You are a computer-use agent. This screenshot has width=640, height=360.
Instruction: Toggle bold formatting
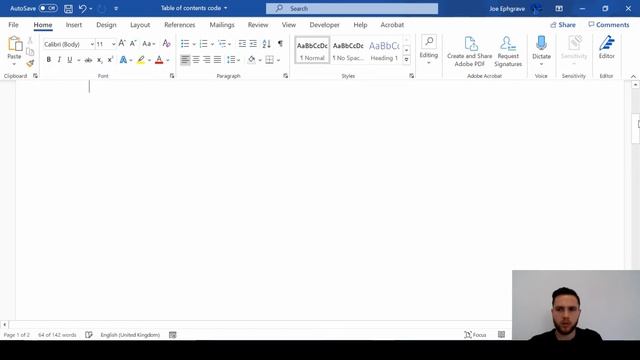49,60
